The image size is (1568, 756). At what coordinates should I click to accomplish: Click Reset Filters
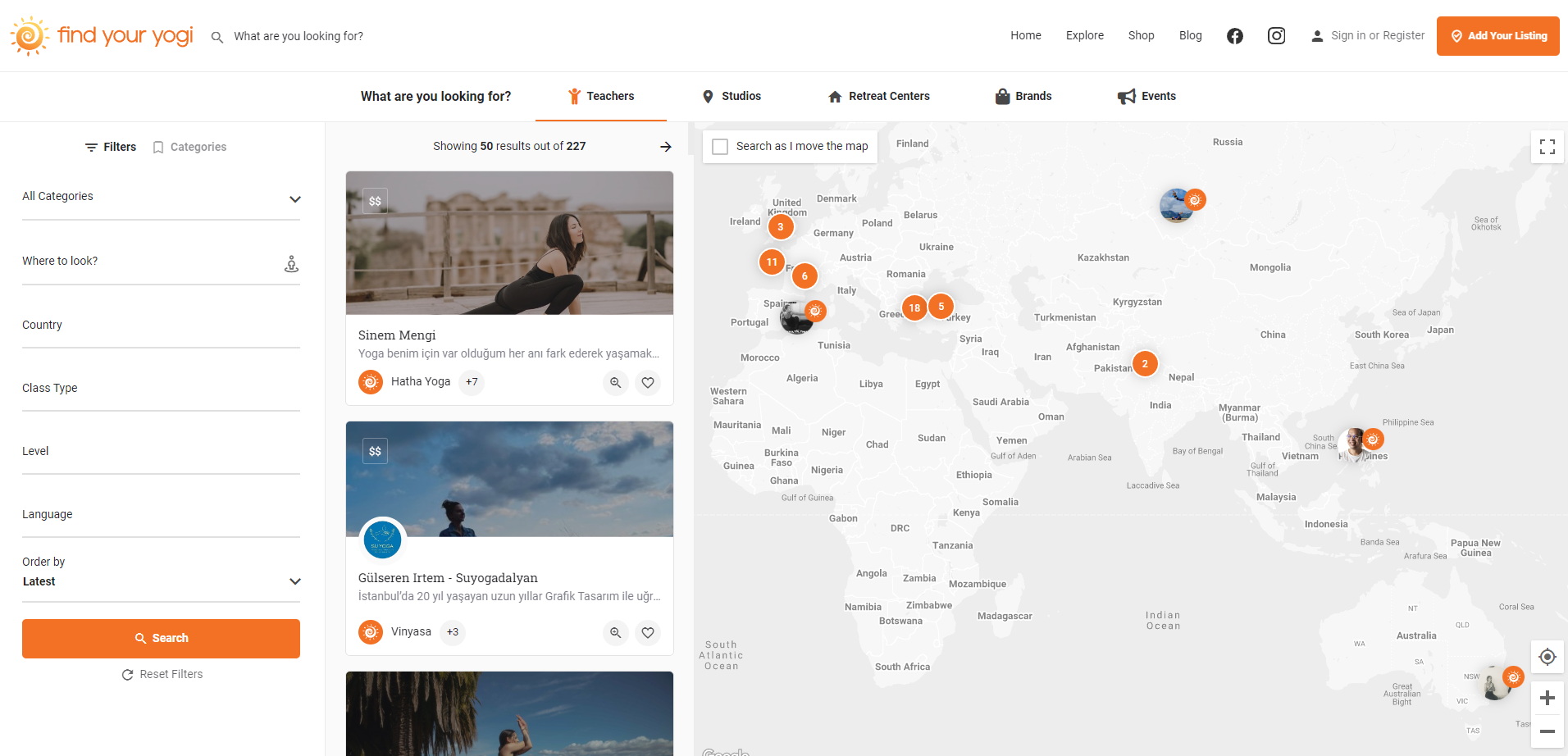click(x=162, y=675)
